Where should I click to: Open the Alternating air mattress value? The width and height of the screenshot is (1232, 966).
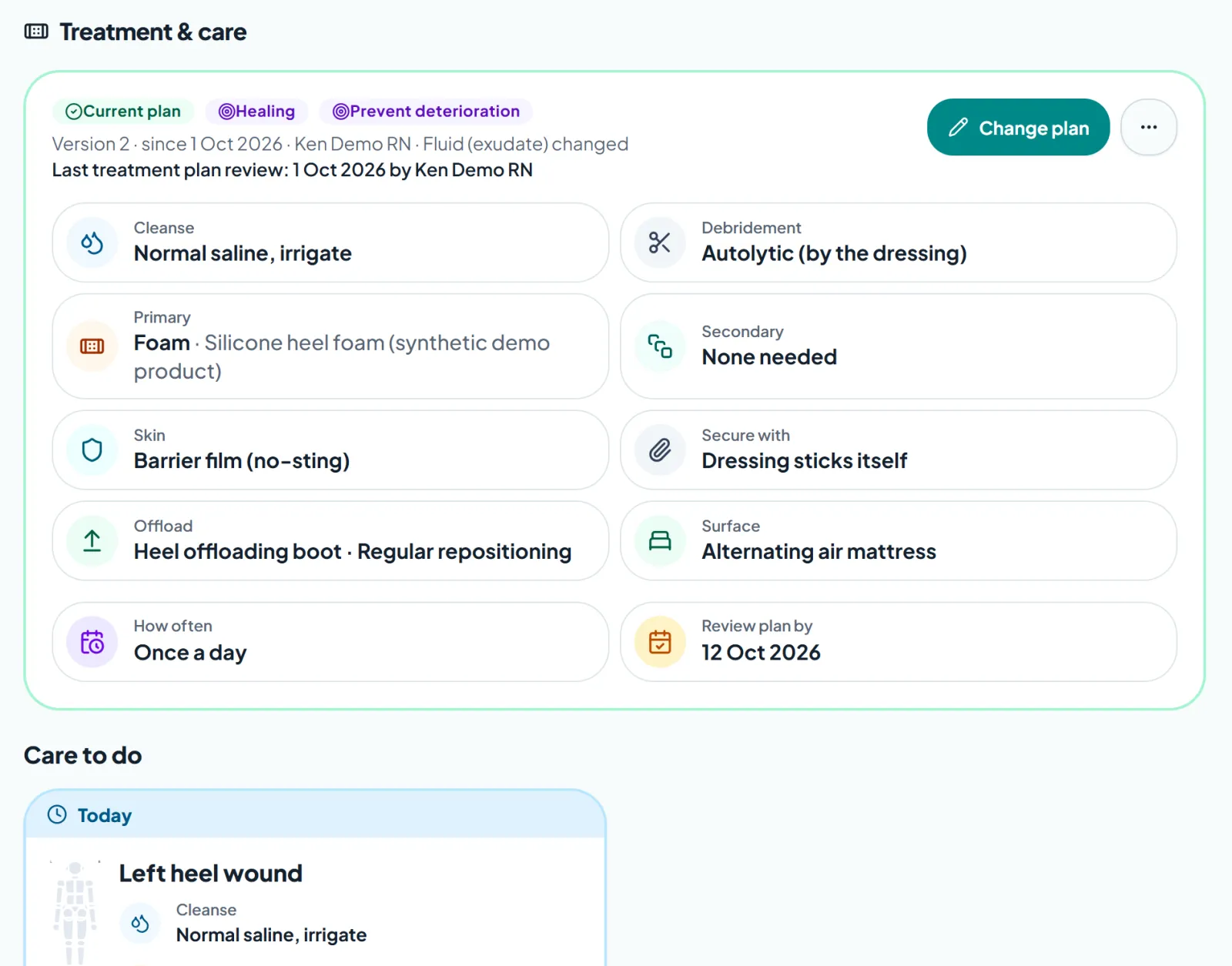tap(819, 551)
